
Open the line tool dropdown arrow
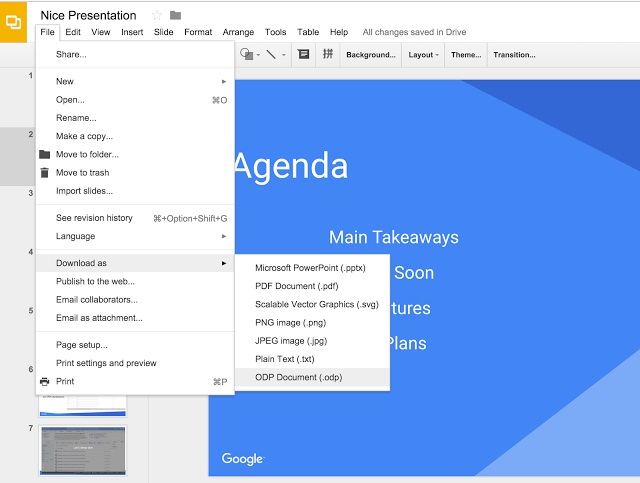click(283, 55)
